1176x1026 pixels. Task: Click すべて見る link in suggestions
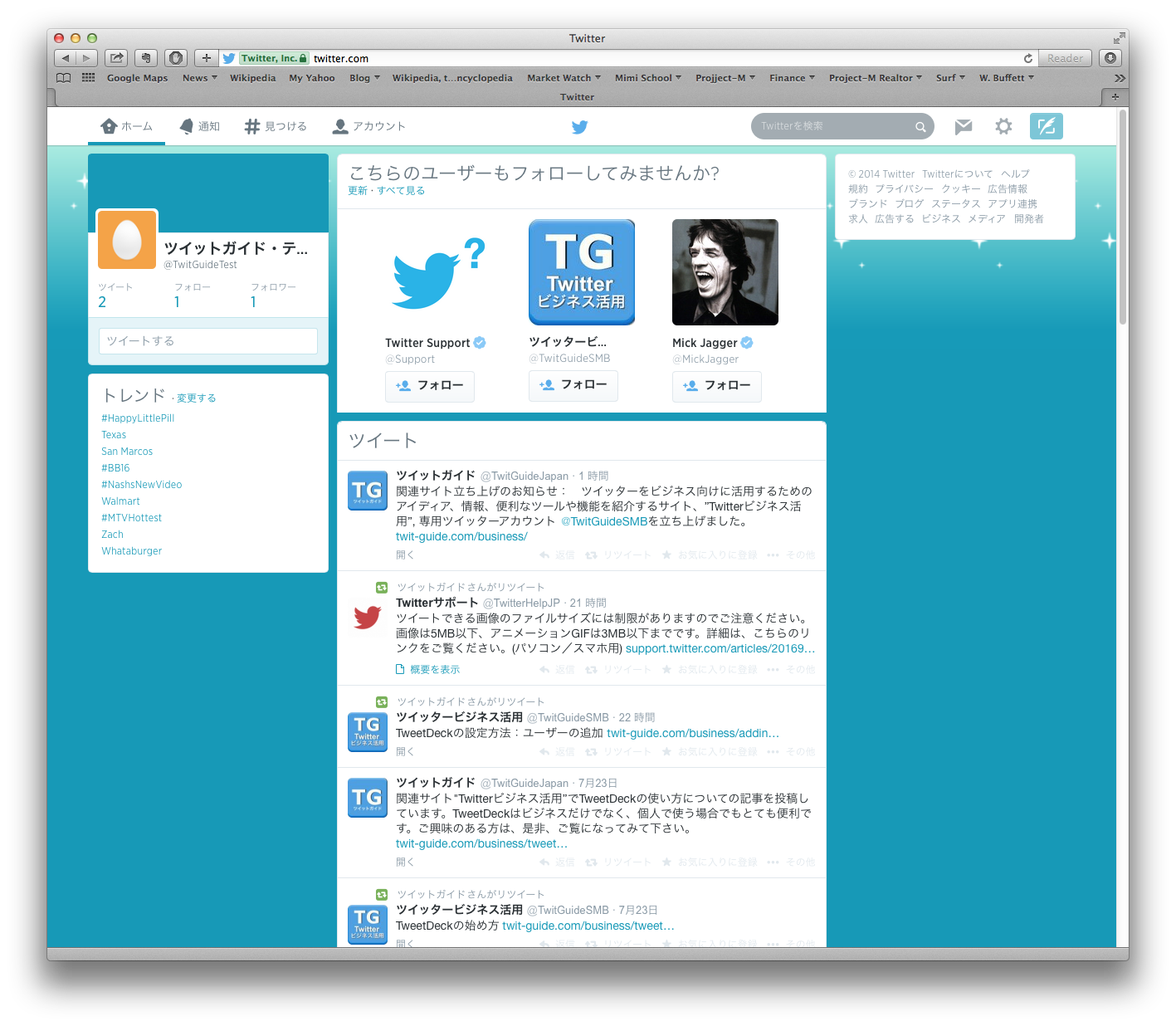(x=401, y=191)
